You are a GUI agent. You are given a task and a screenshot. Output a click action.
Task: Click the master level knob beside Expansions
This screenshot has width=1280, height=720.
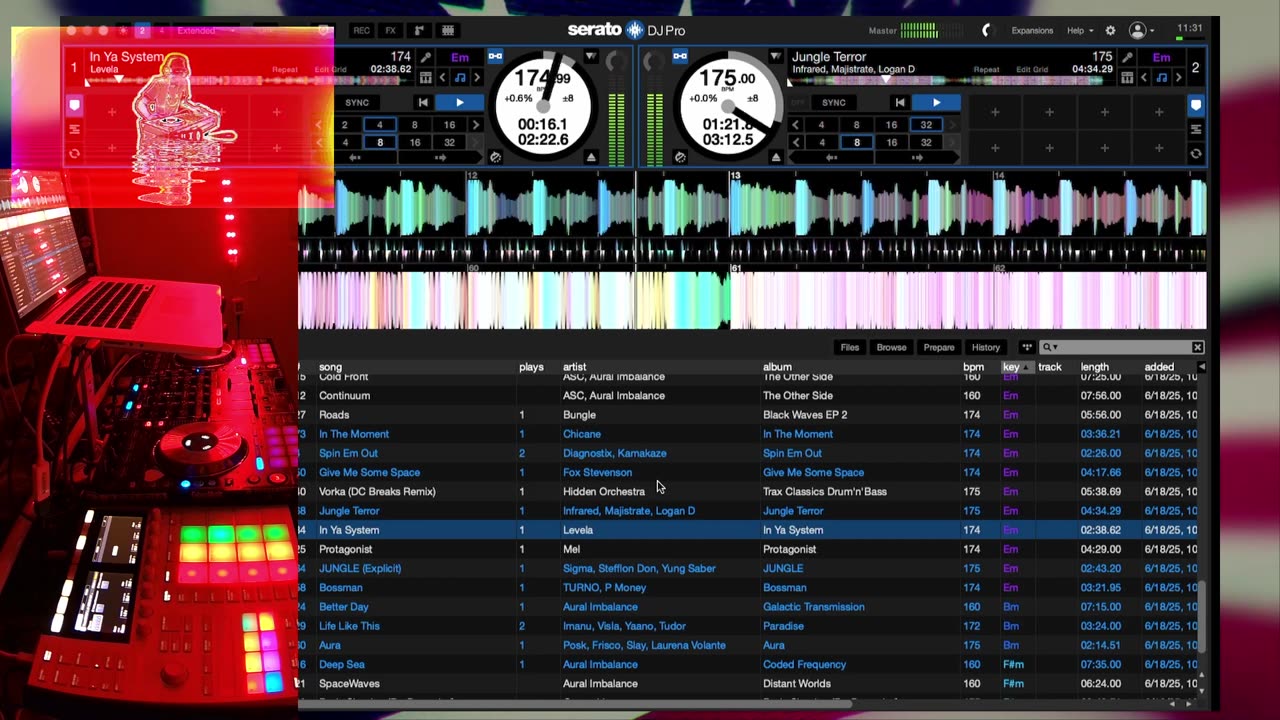click(988, 30)
